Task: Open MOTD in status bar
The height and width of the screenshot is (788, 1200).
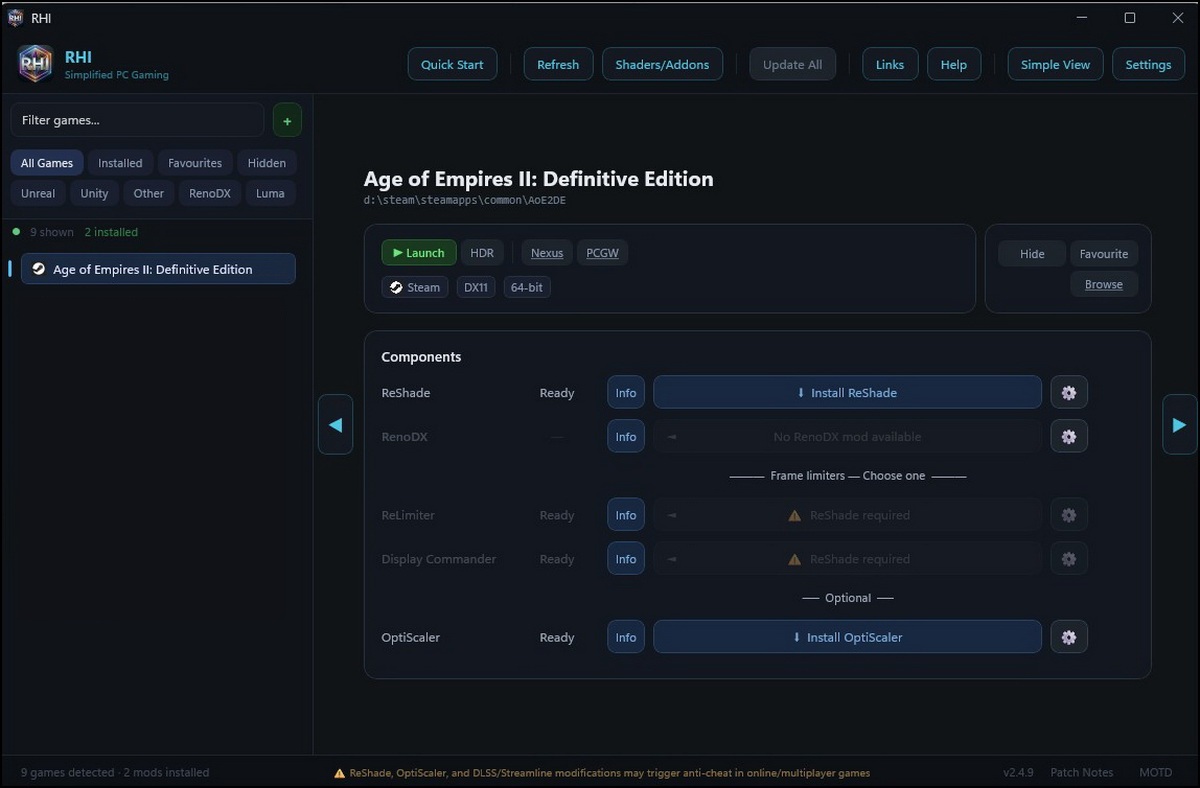Action: [1155, 772]
